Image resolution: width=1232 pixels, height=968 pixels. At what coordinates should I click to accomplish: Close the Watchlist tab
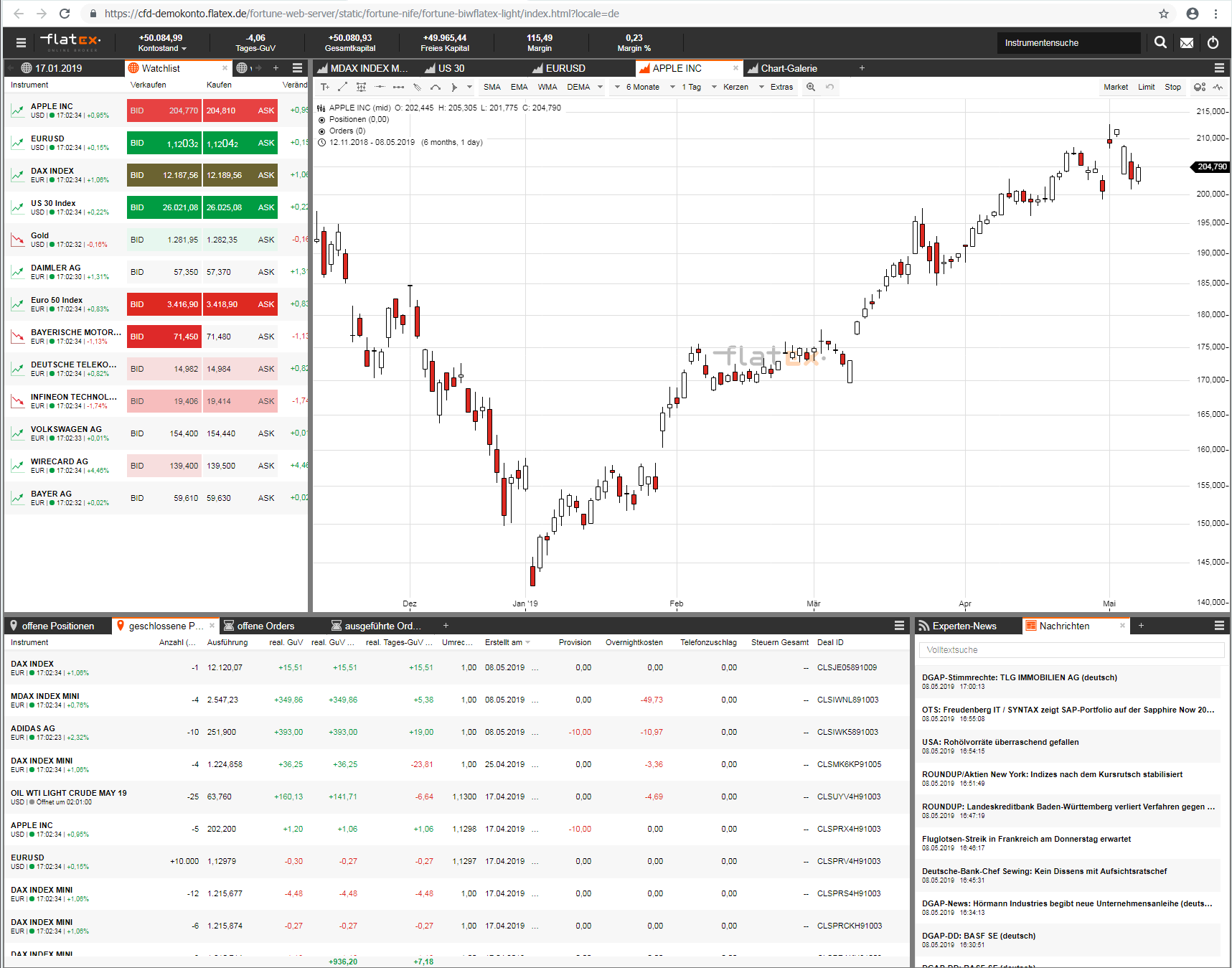[x=225, y=68]
